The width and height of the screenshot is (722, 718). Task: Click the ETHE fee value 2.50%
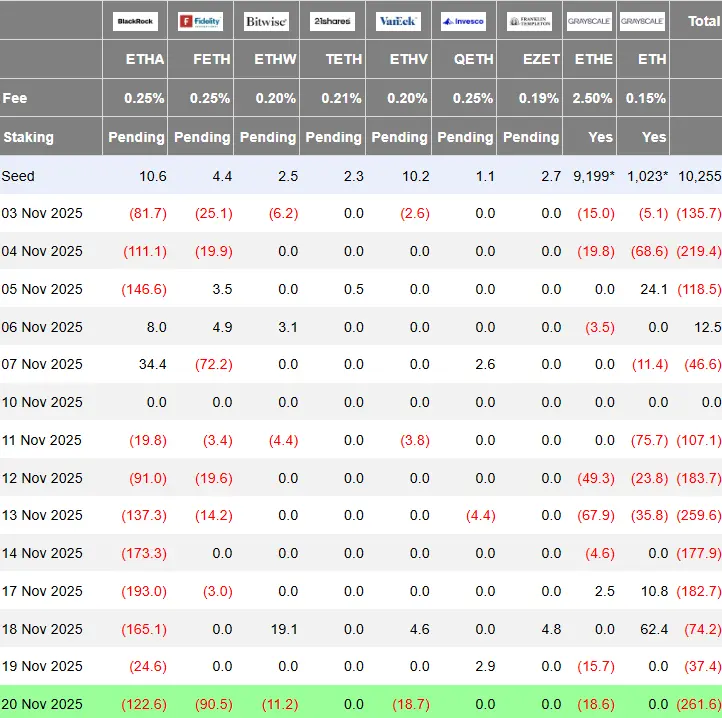coord(593,98)
